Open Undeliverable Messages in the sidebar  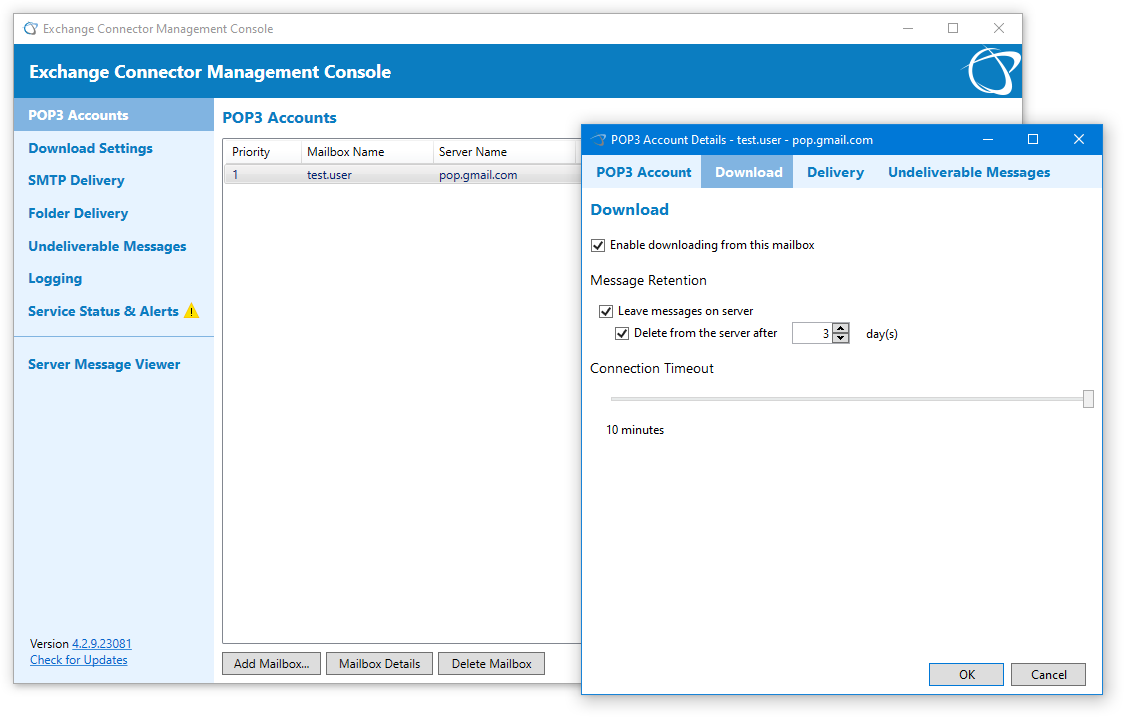pos(107,246)
